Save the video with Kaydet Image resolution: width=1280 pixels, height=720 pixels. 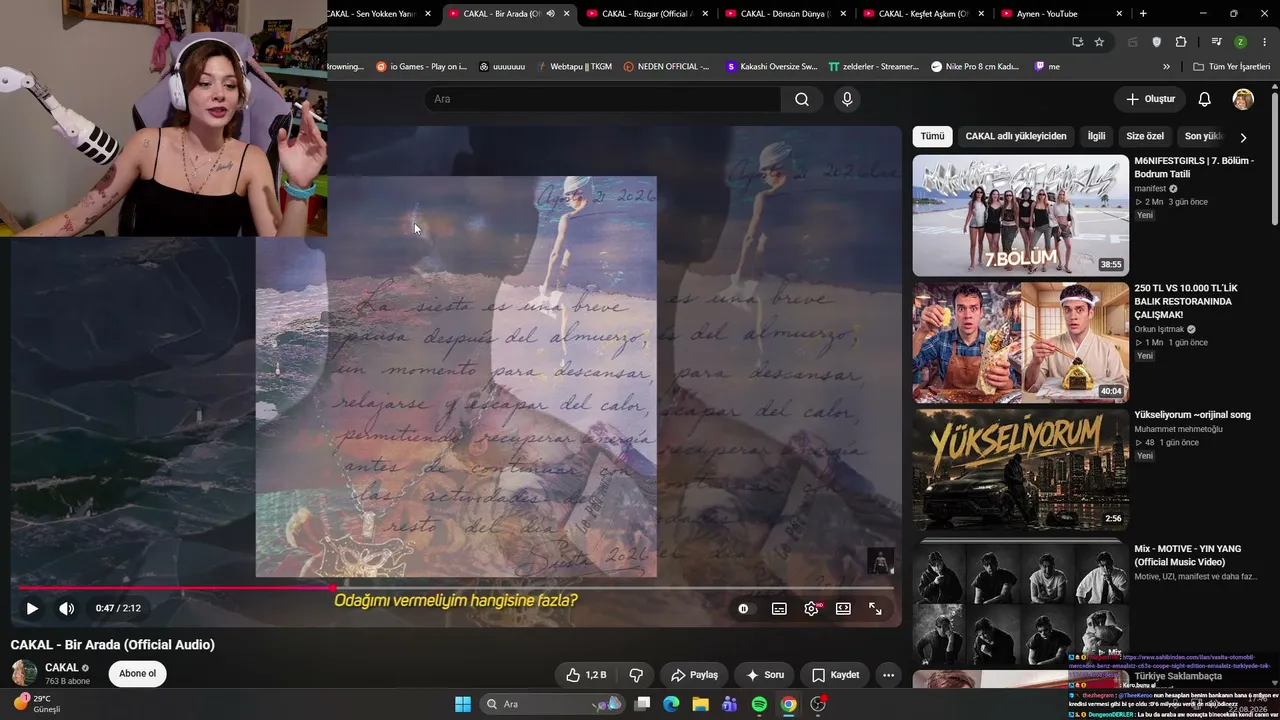(835, 675)
